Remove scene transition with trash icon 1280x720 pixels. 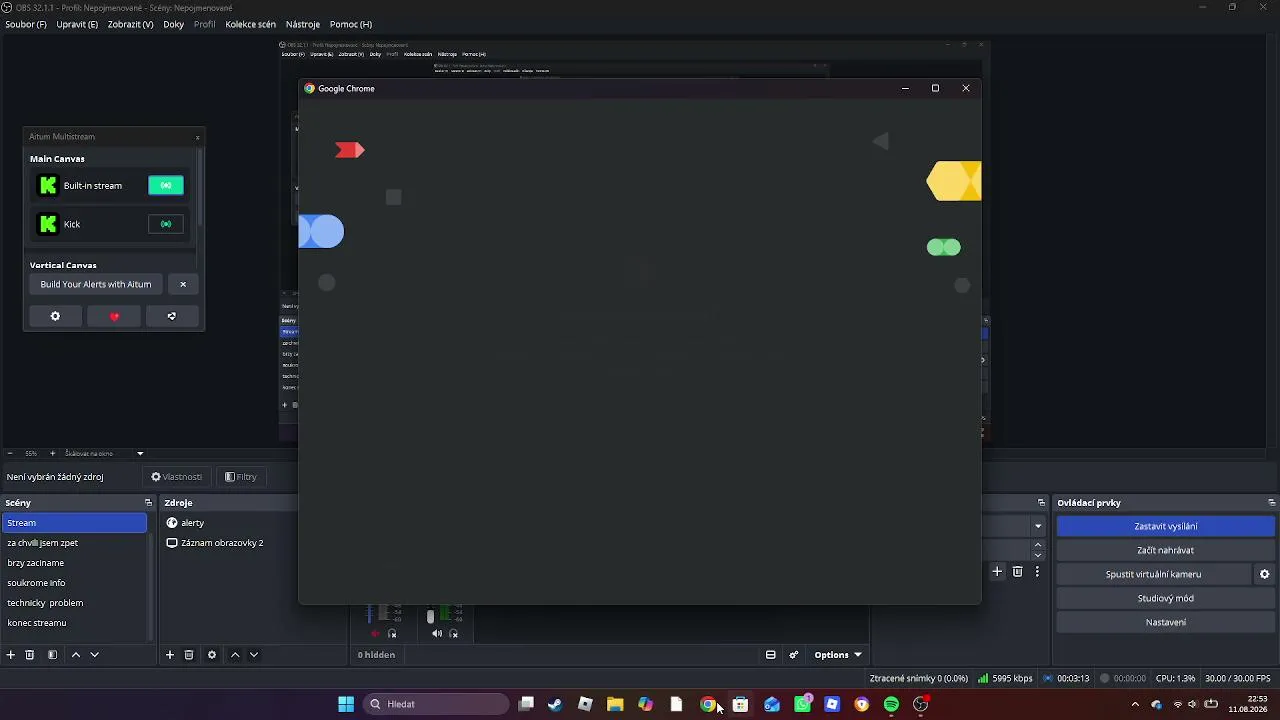point(1018,572)
